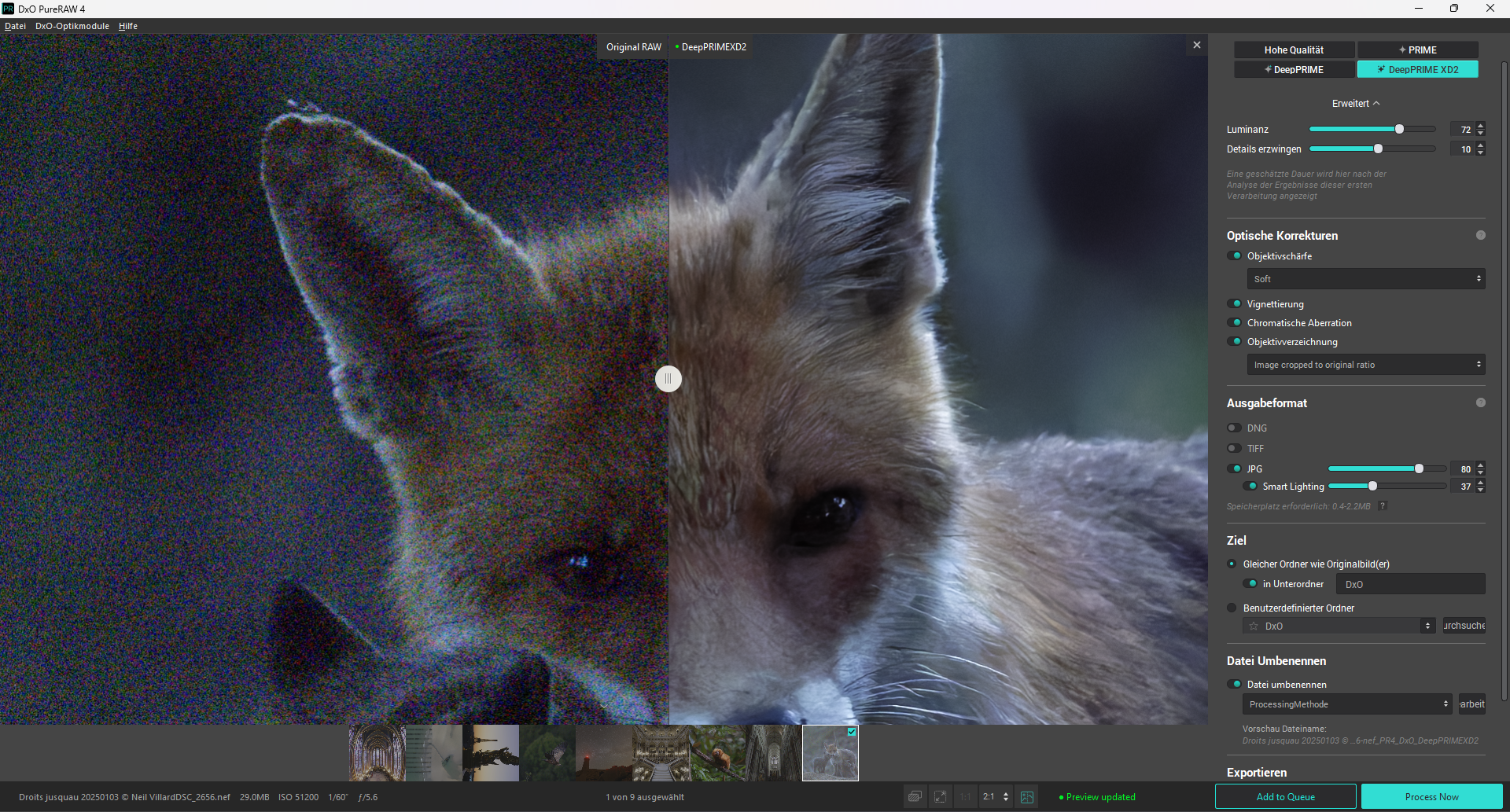Close the preview with the X icon
Viewport: 1510px width, 812px height.
click(x=1197, y=46)
